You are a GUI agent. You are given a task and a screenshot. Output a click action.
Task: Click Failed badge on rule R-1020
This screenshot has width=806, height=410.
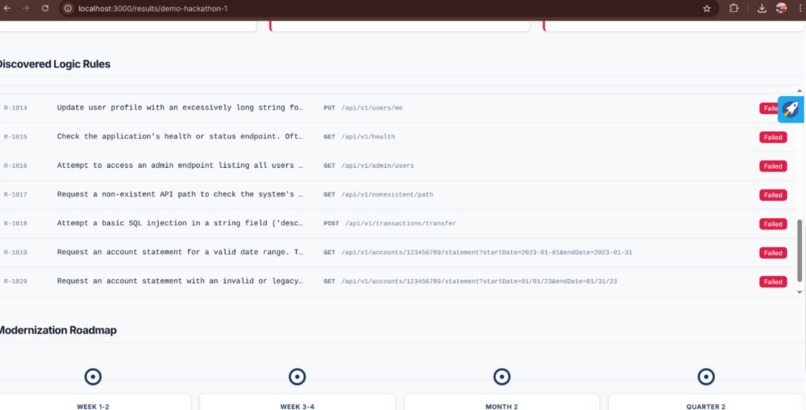[x=773, y=282]
